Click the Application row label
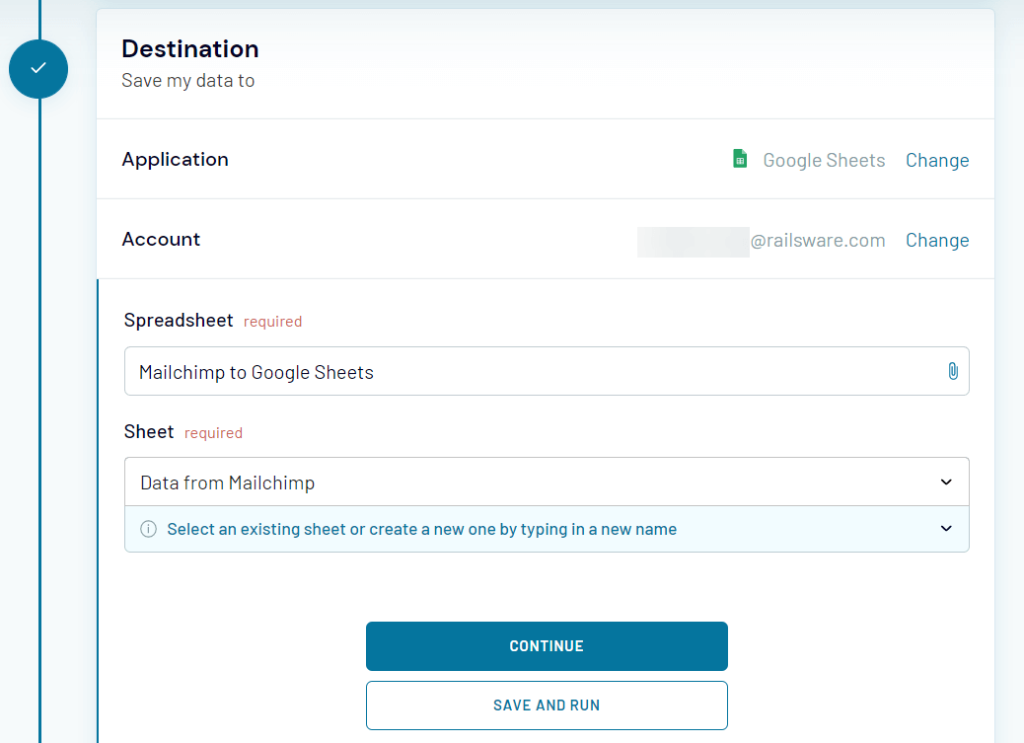Image resolution: width=1024 pixels, height=743 pixels. pos(175,159)
